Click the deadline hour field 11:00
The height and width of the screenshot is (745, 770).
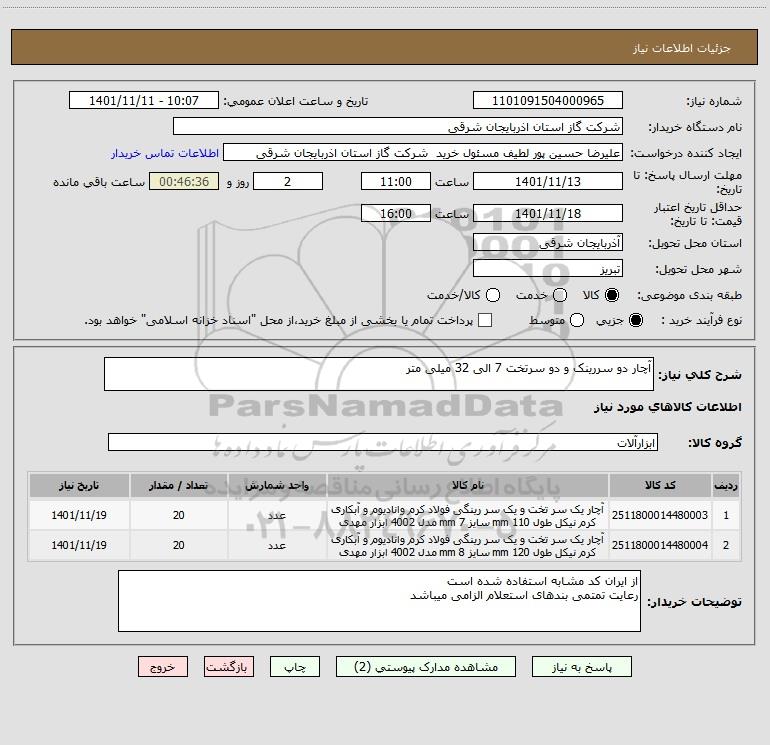pos(396,181)
